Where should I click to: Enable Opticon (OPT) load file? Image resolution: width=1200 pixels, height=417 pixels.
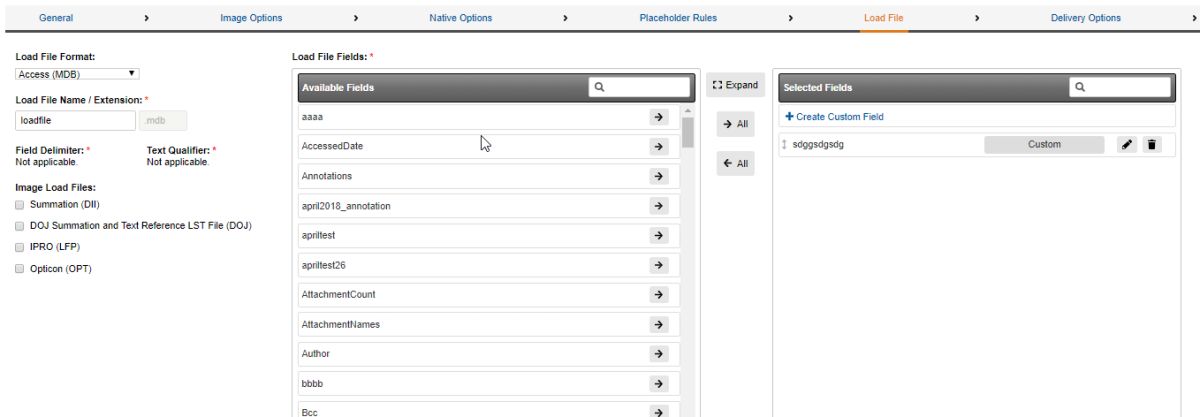coord(20,268)
